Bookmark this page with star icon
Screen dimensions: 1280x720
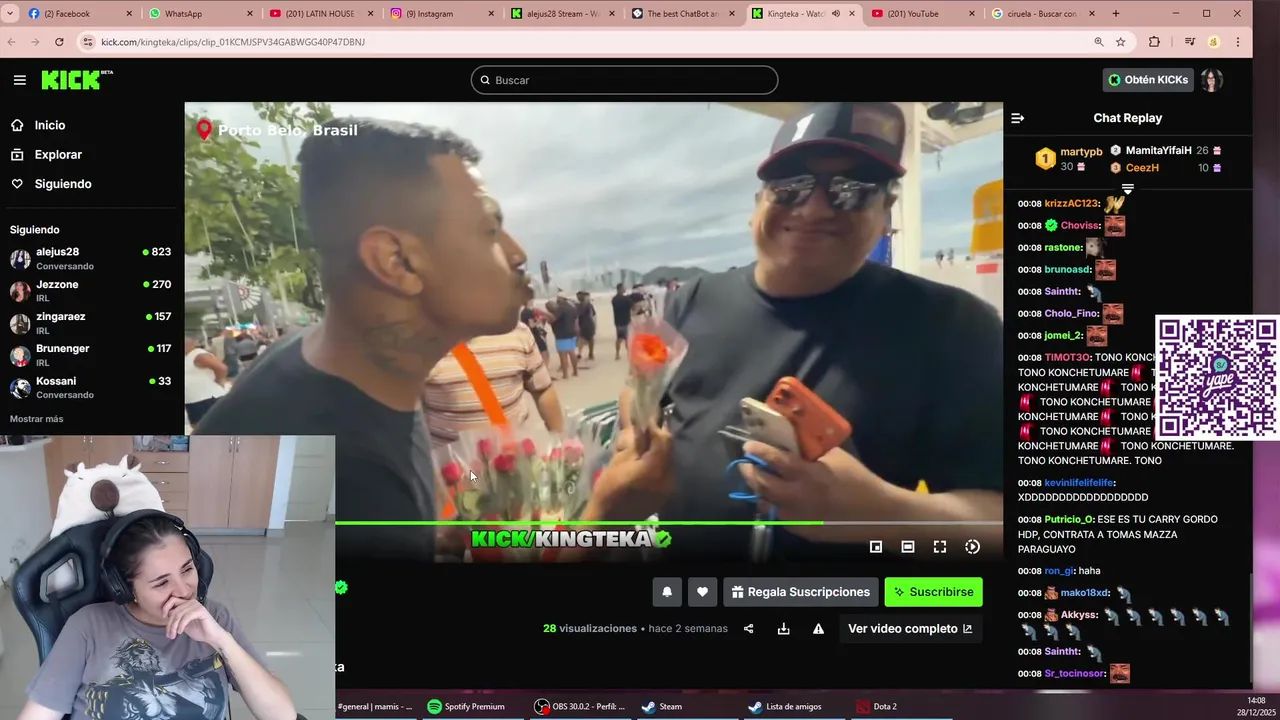[x=1121, y=42]
